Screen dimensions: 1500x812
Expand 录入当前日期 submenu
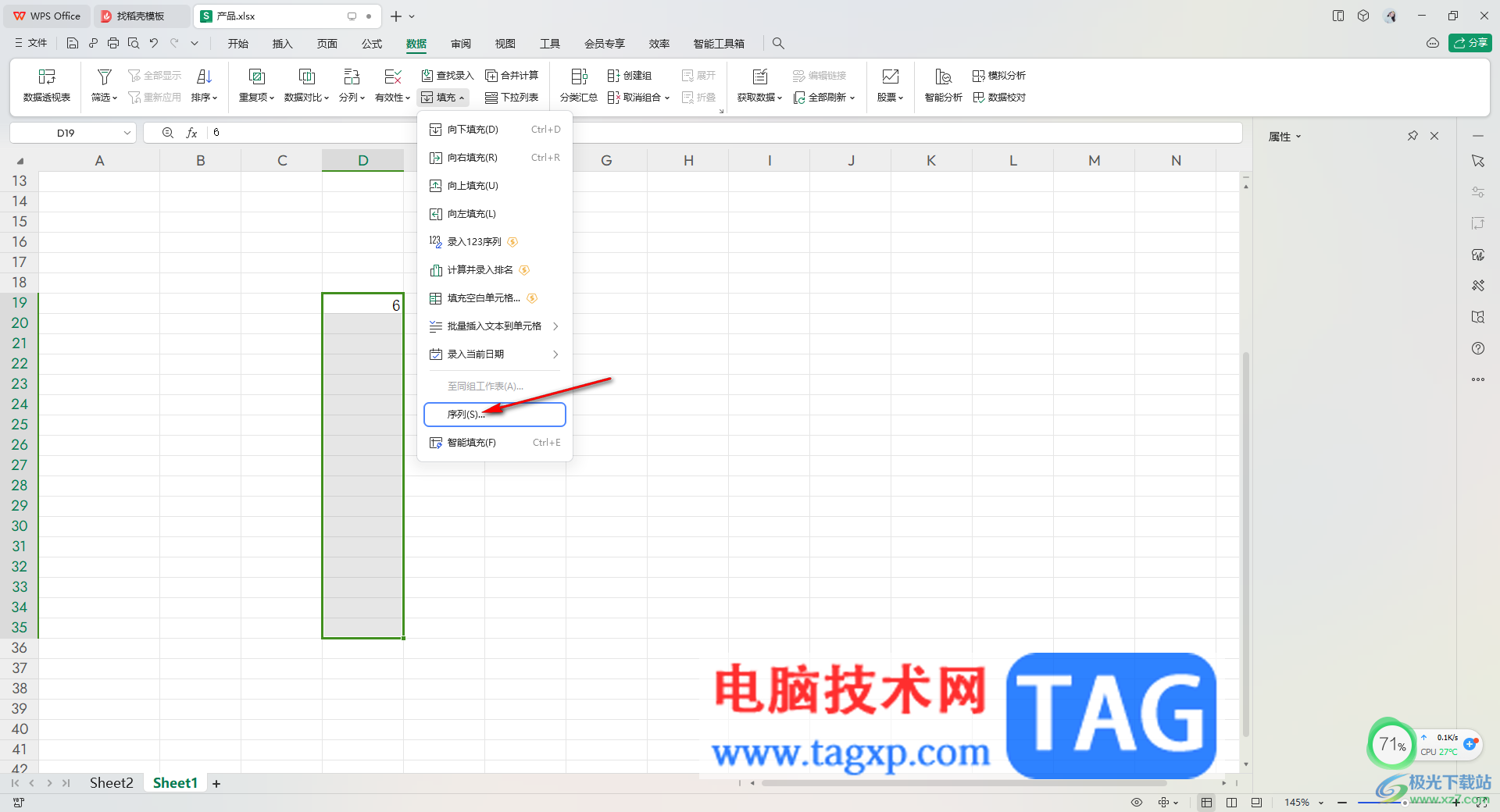tap(495, 354)
